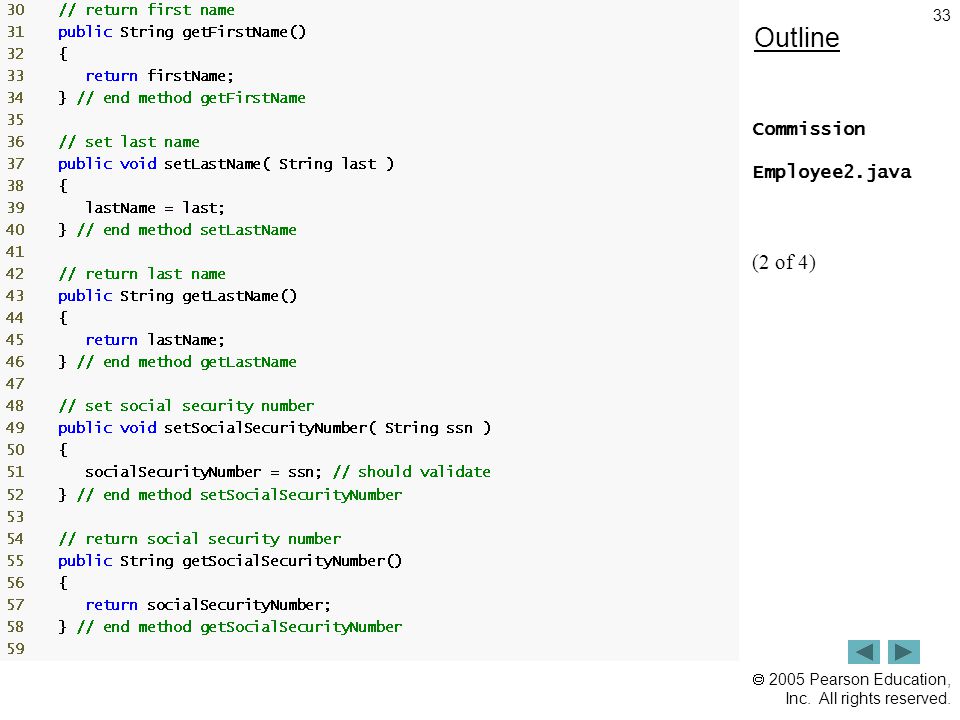Click line number 35
Image resolution: width=960 pixels, height=720 pixels.
[15, 120]
